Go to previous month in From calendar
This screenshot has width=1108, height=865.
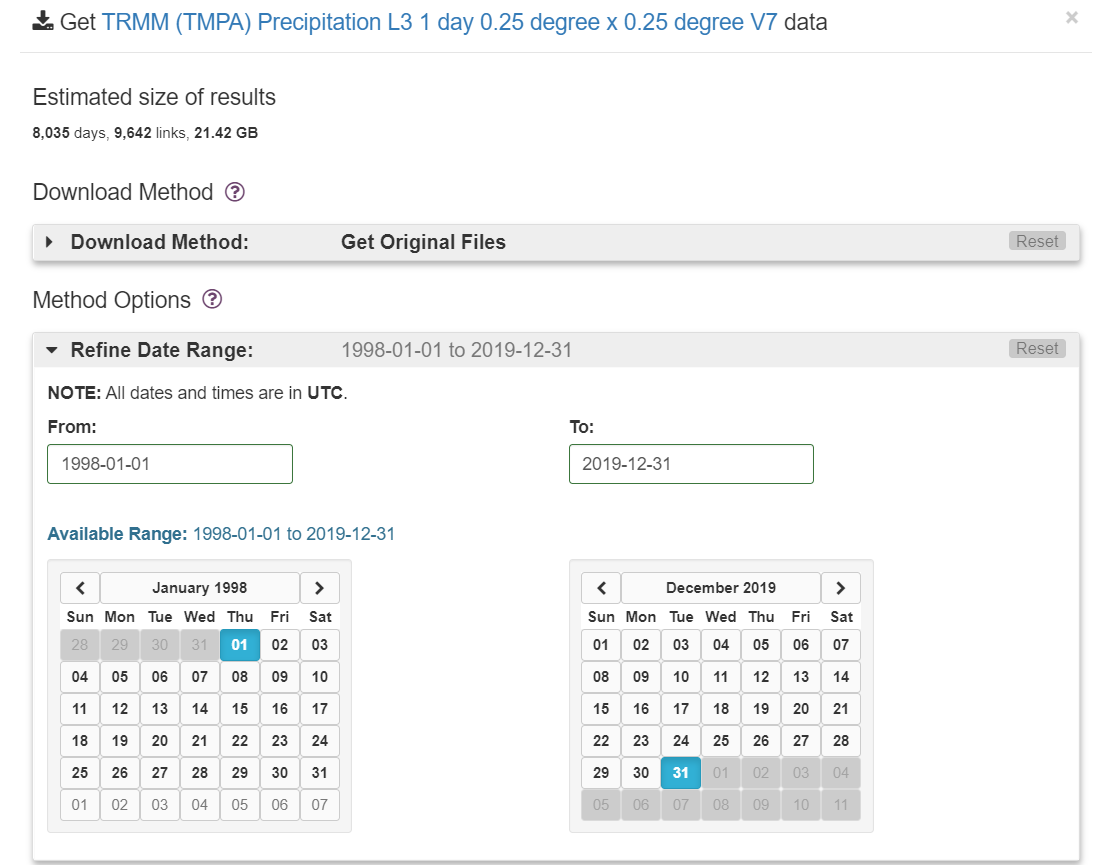coord(80,588)
